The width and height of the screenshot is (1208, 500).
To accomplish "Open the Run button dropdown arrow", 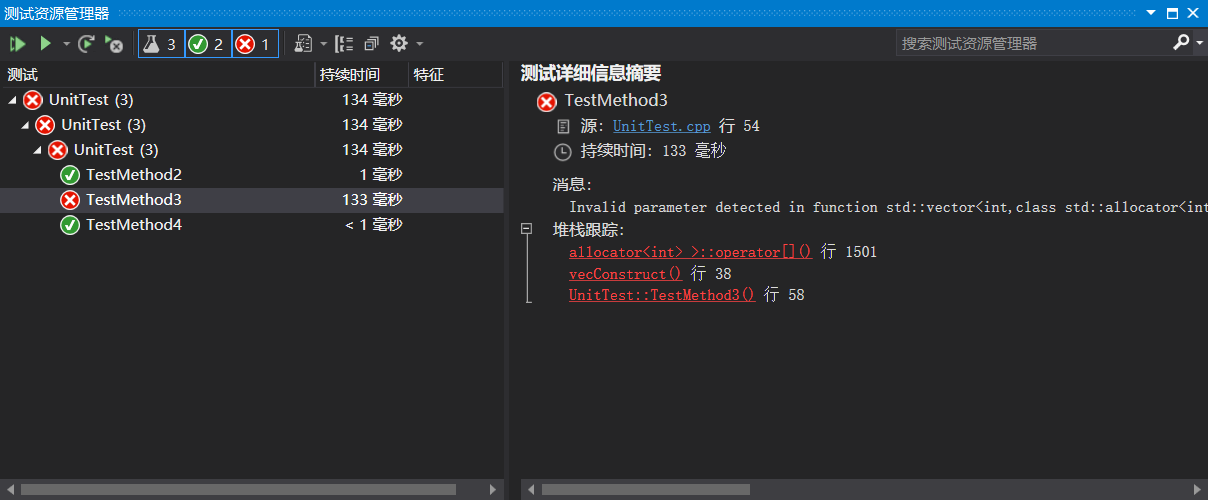I will click(x=66, y=44).
